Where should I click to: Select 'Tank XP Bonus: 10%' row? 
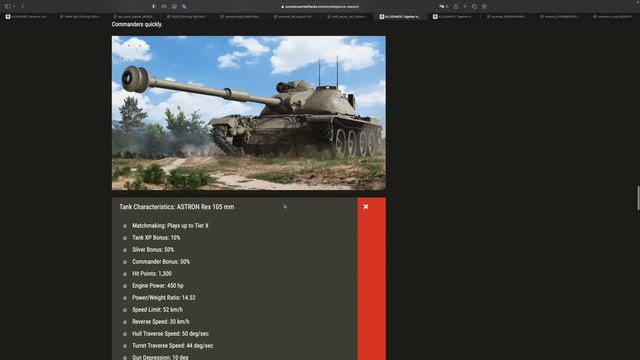156,238
